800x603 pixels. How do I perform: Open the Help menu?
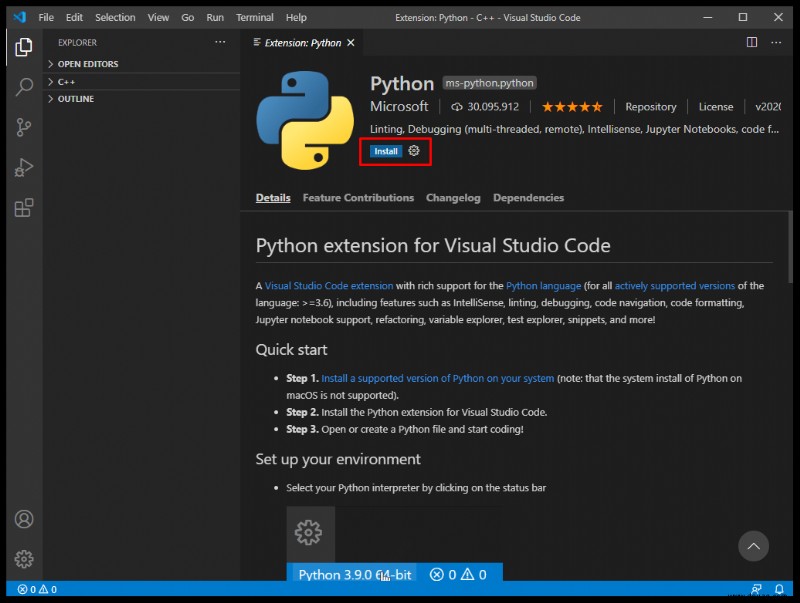pos(296,17)
